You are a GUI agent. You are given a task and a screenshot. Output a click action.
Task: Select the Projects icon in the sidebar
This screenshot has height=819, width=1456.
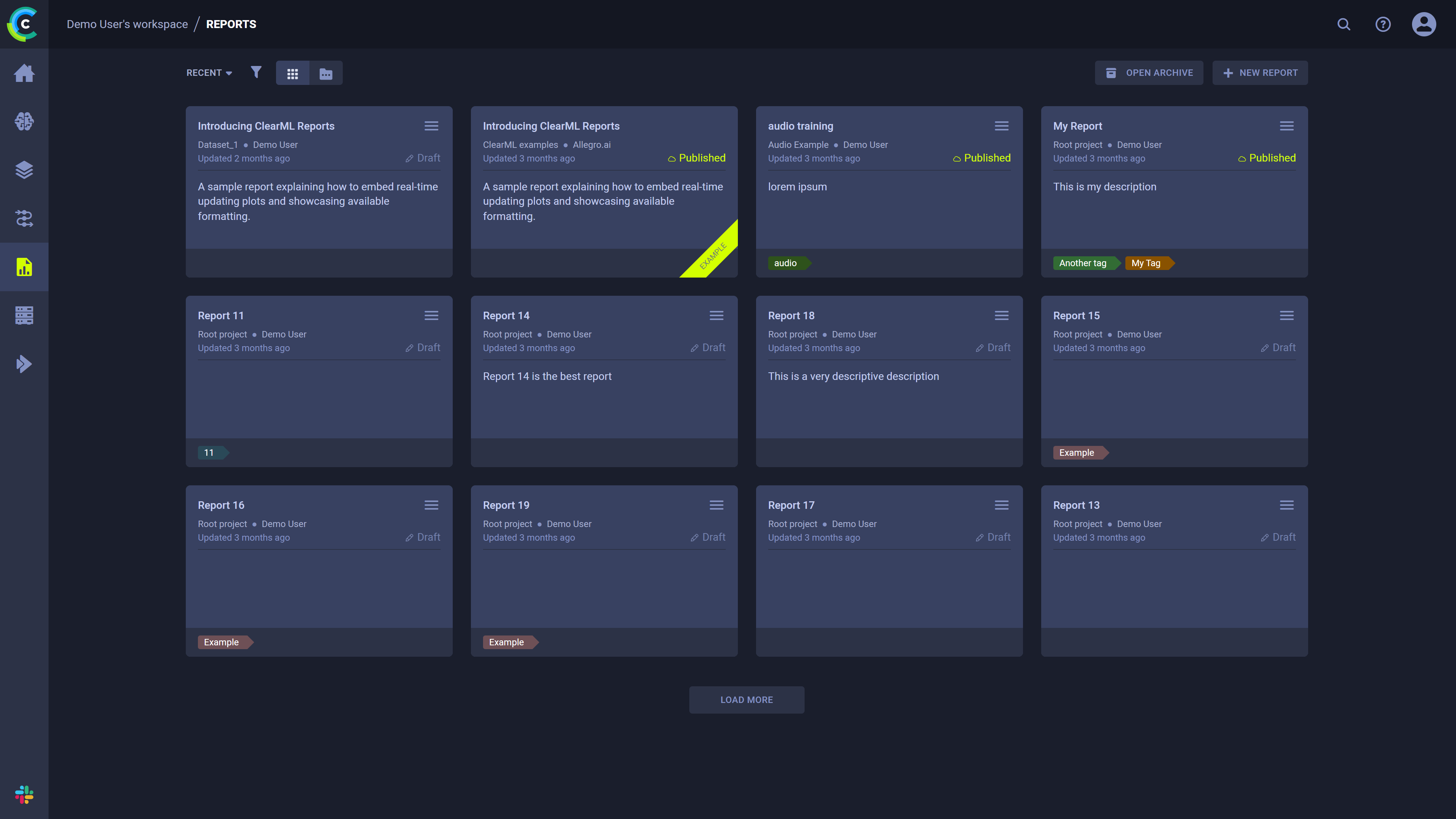point(24,121)
